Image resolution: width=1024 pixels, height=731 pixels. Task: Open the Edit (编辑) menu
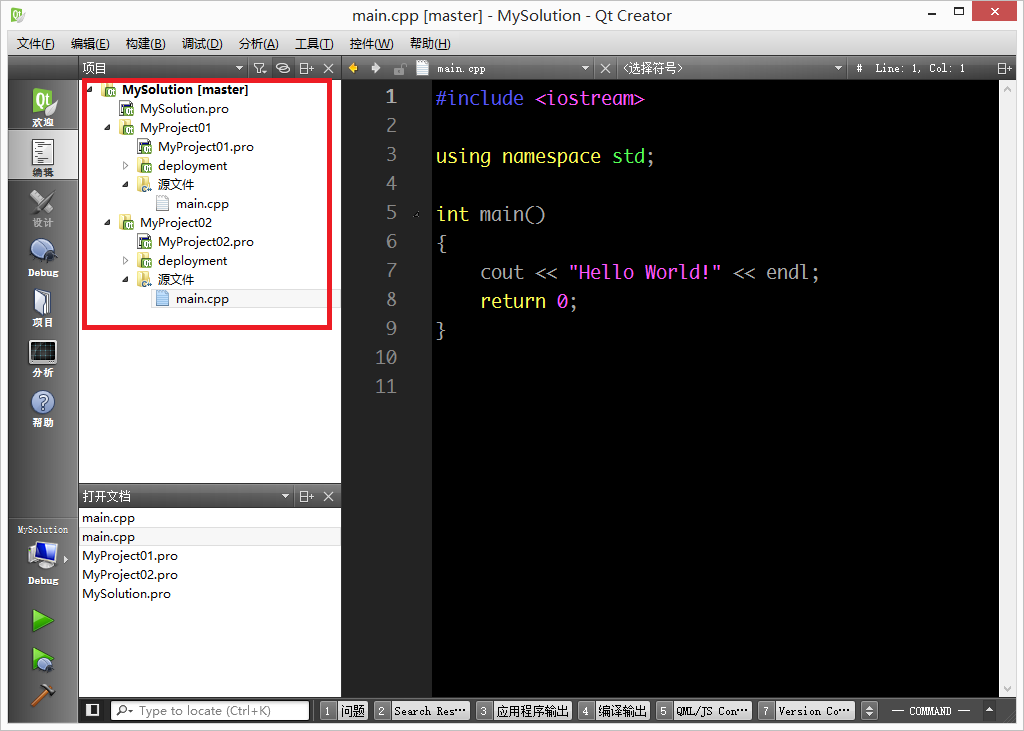click(90, 44)
